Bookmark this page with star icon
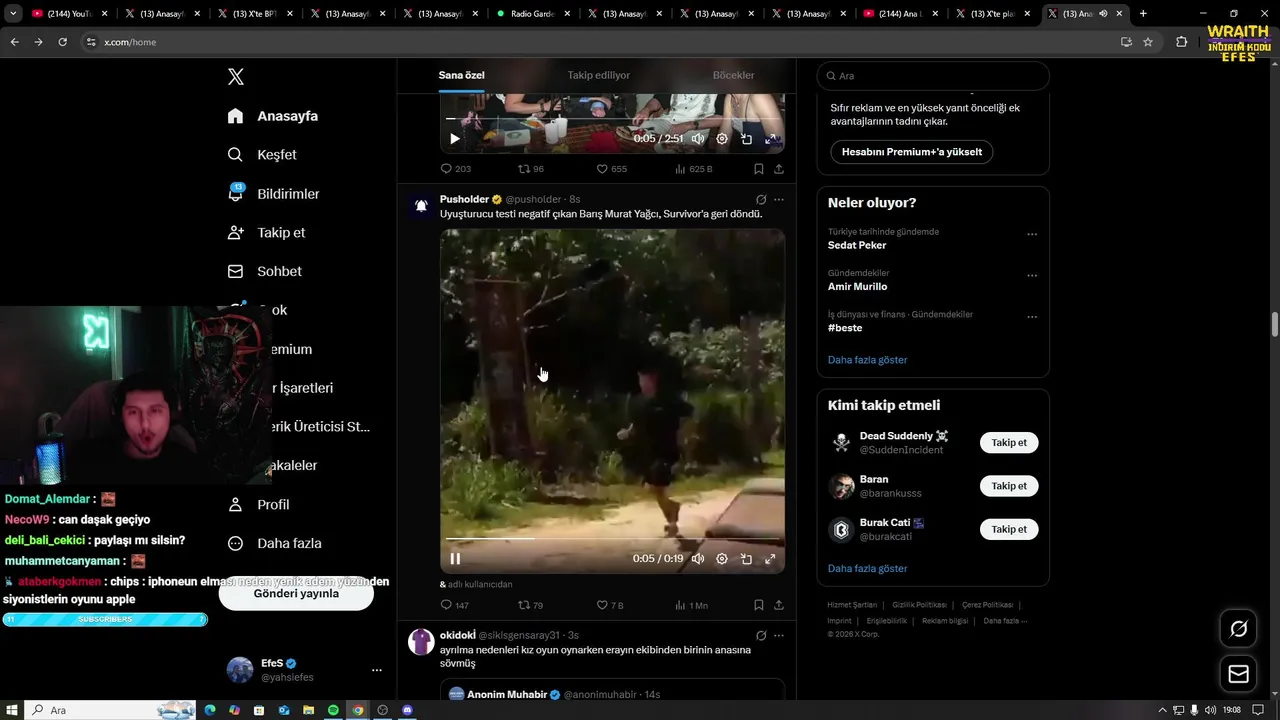Viewport: 1280px width, 720px height. tap(1148, 42)
